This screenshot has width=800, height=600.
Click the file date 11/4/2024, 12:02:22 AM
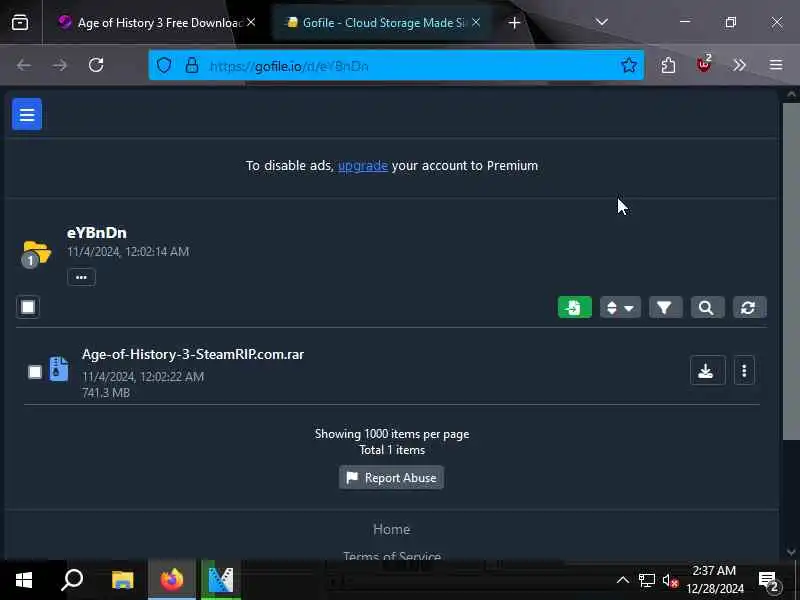(x=143, y=377)
